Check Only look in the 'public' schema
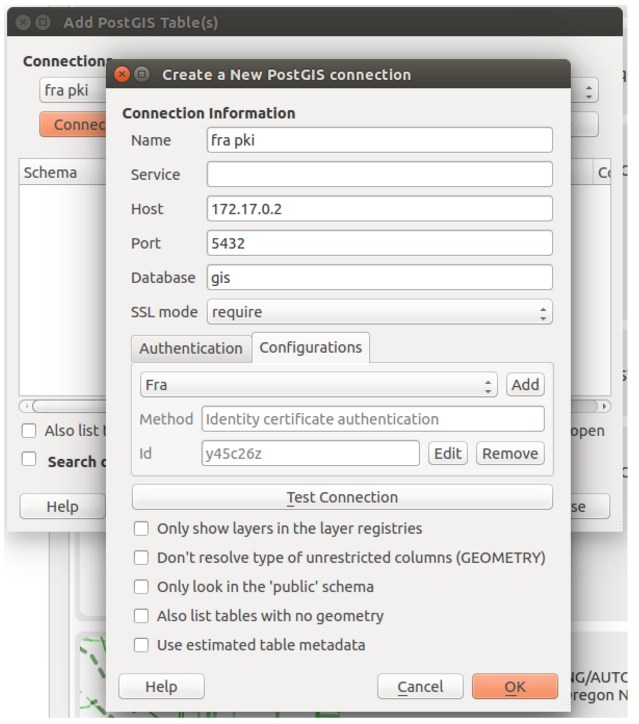Screen dimensions: 639x724 [x=141, y=587]
